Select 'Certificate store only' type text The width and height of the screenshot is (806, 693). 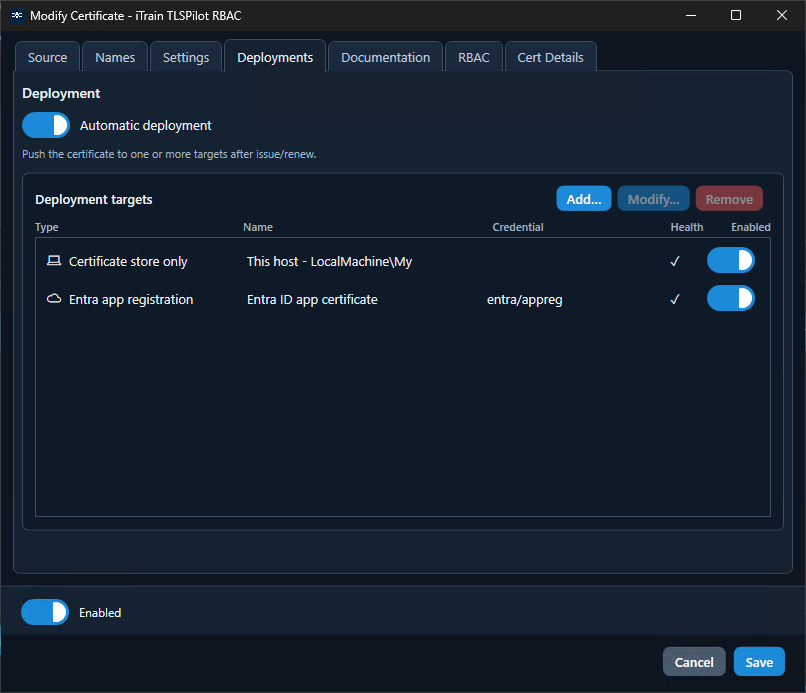pos(128,261)
